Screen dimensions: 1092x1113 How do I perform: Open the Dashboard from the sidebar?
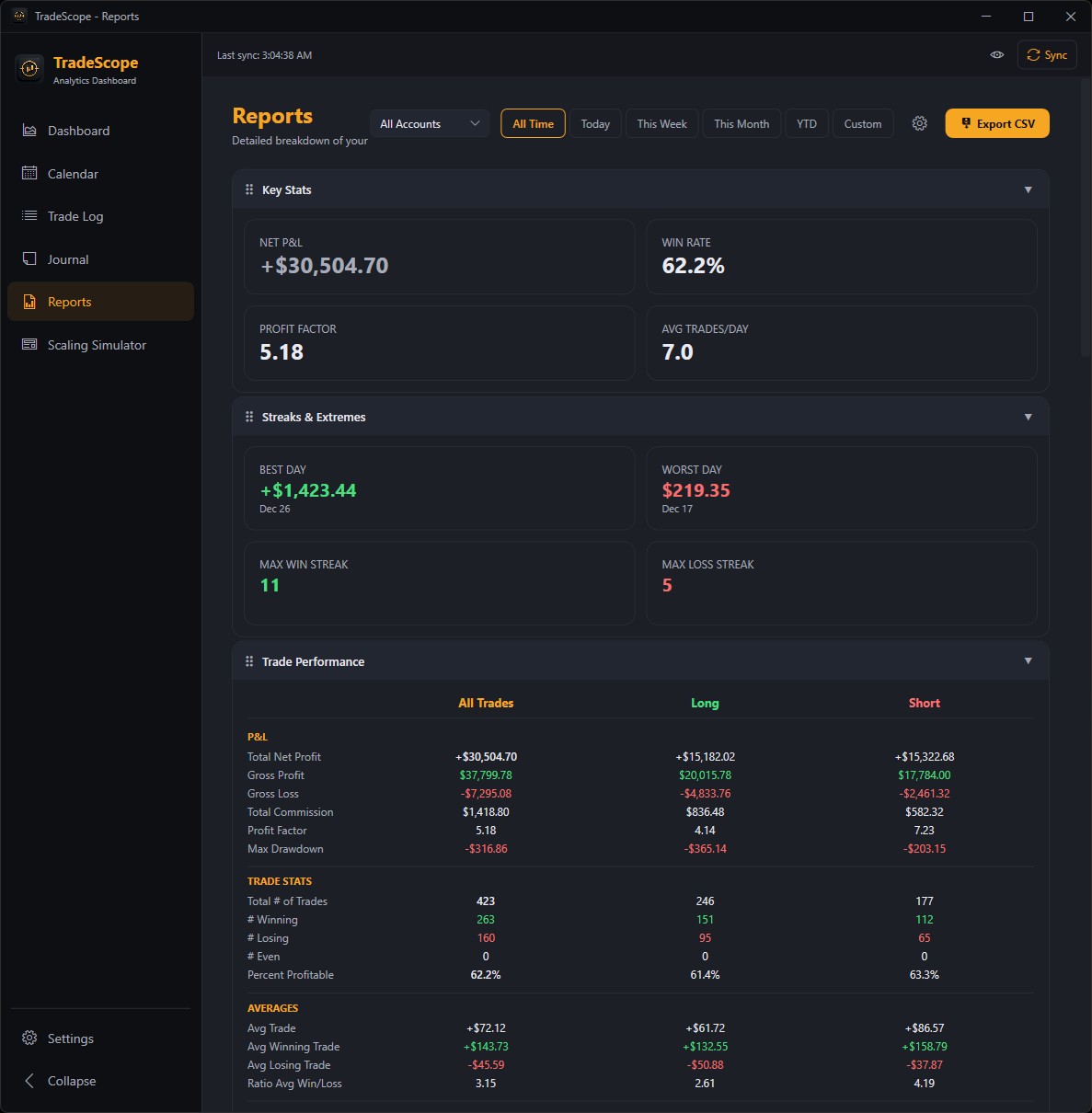pos(78,131)
